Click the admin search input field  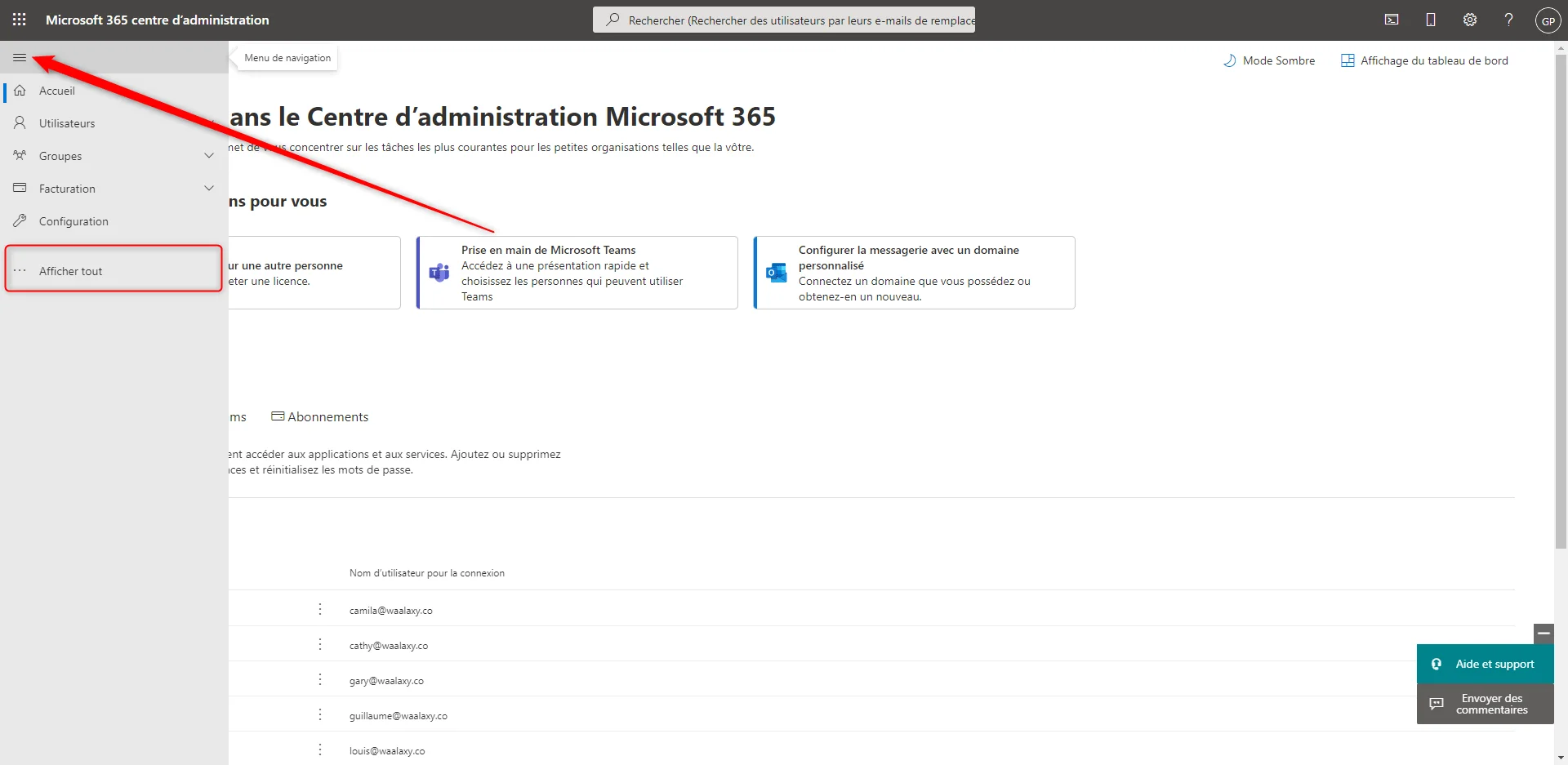(x=784, y=20)
